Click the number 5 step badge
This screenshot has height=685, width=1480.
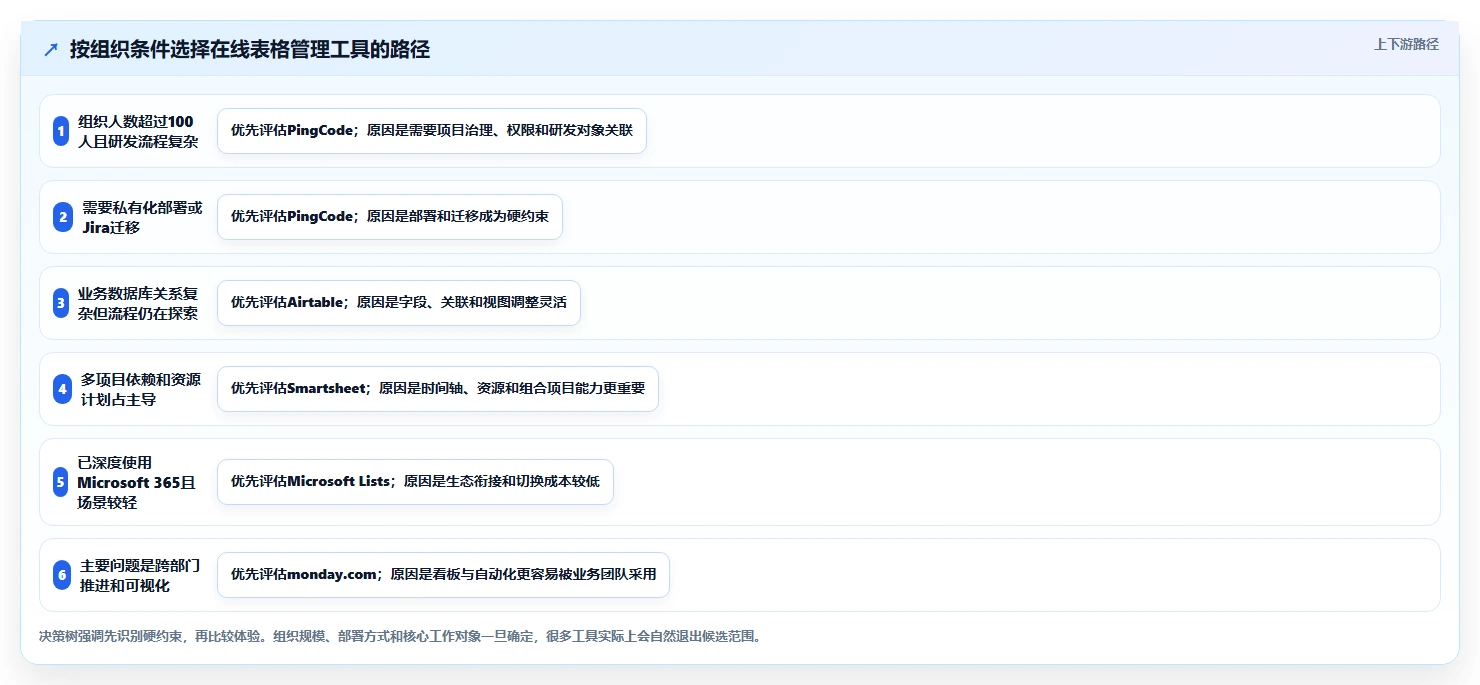(x=61, y=482)
